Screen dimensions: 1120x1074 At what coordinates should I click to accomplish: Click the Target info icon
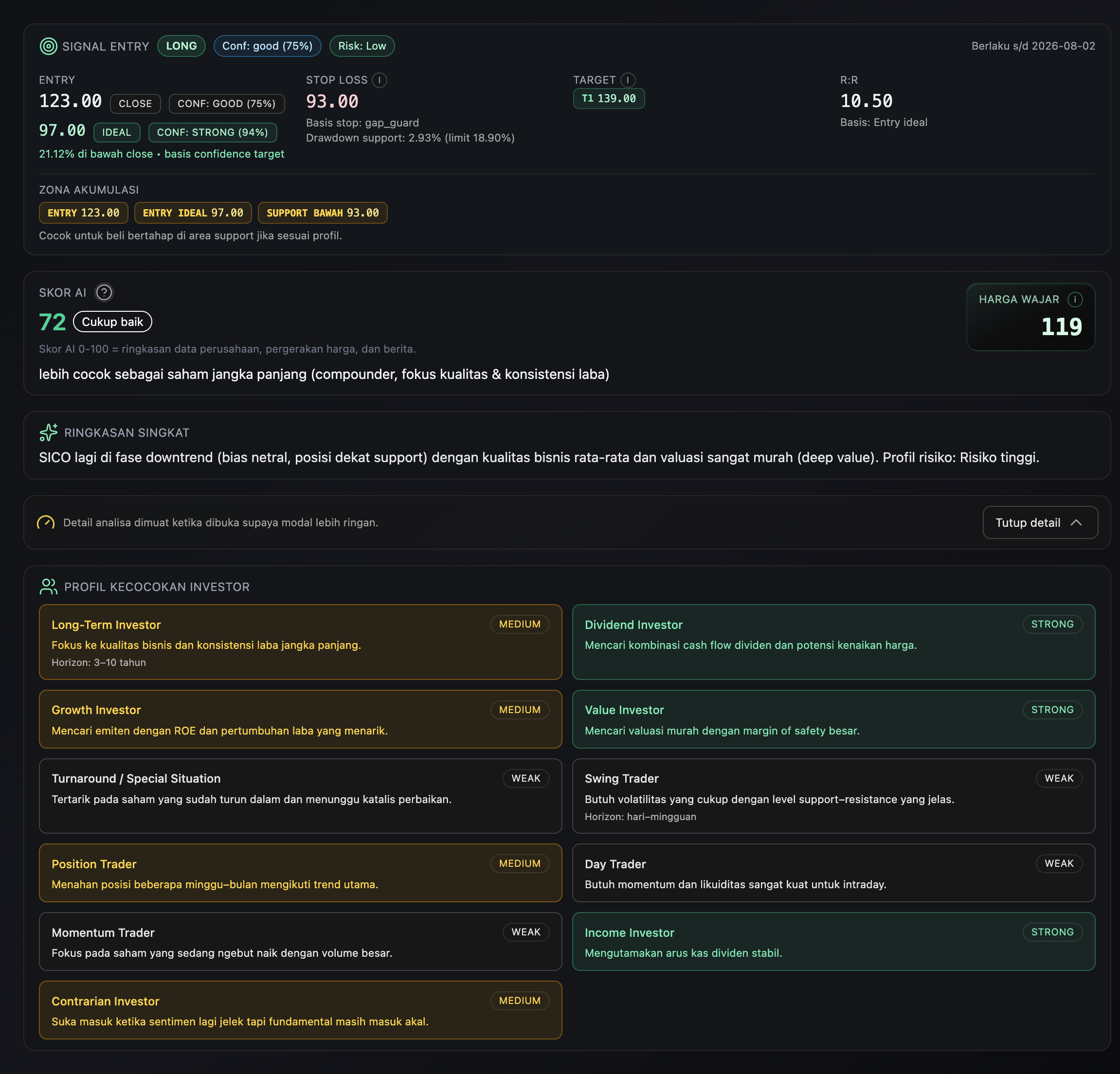[x=628, y=80]
